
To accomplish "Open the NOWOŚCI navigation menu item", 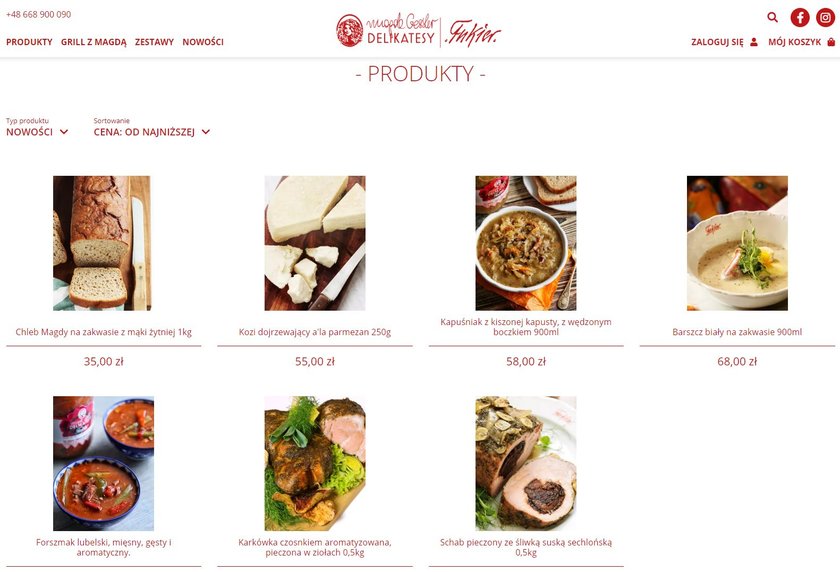I will click(x=203, y=42).
